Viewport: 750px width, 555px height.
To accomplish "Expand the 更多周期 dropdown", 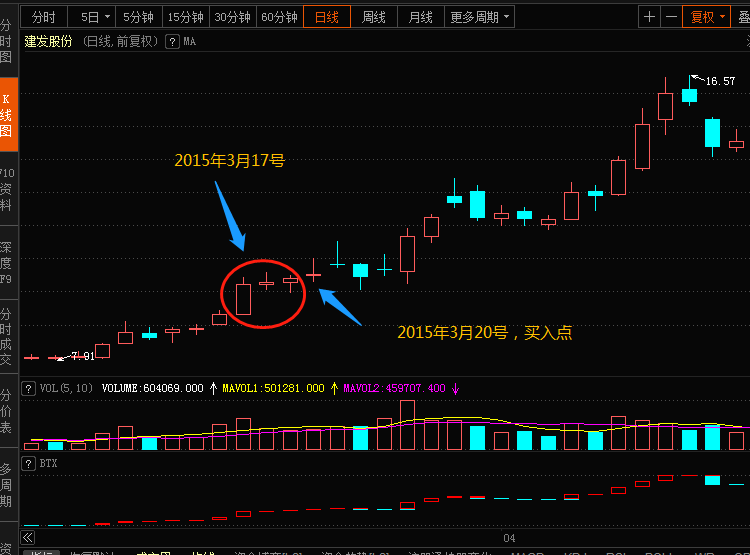I will (x=479, y=17).
